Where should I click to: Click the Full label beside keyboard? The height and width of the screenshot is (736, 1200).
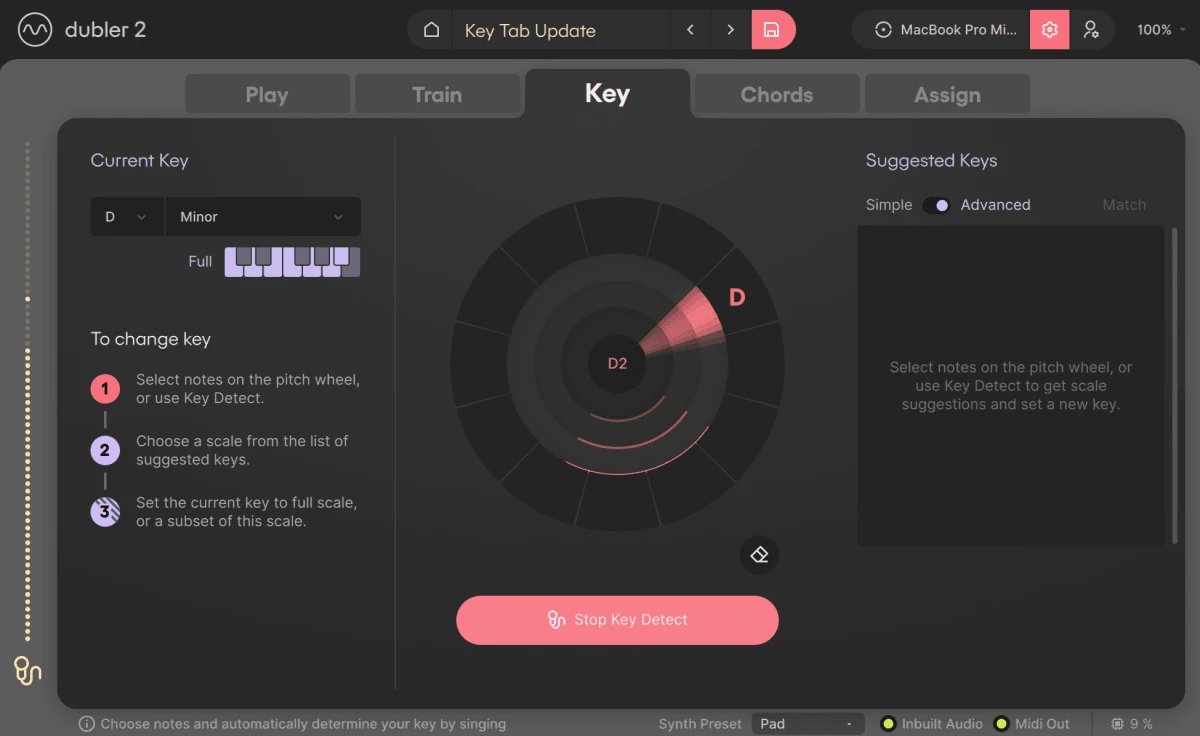click(200, 262)
